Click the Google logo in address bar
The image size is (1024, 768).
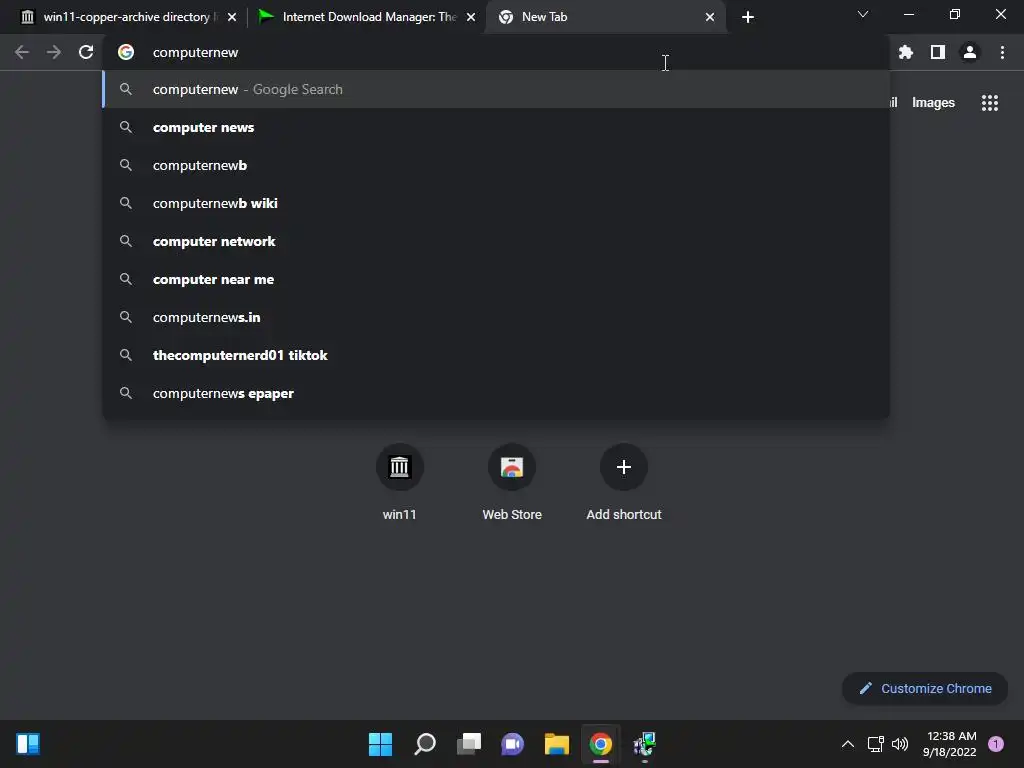tap(126, 52)
